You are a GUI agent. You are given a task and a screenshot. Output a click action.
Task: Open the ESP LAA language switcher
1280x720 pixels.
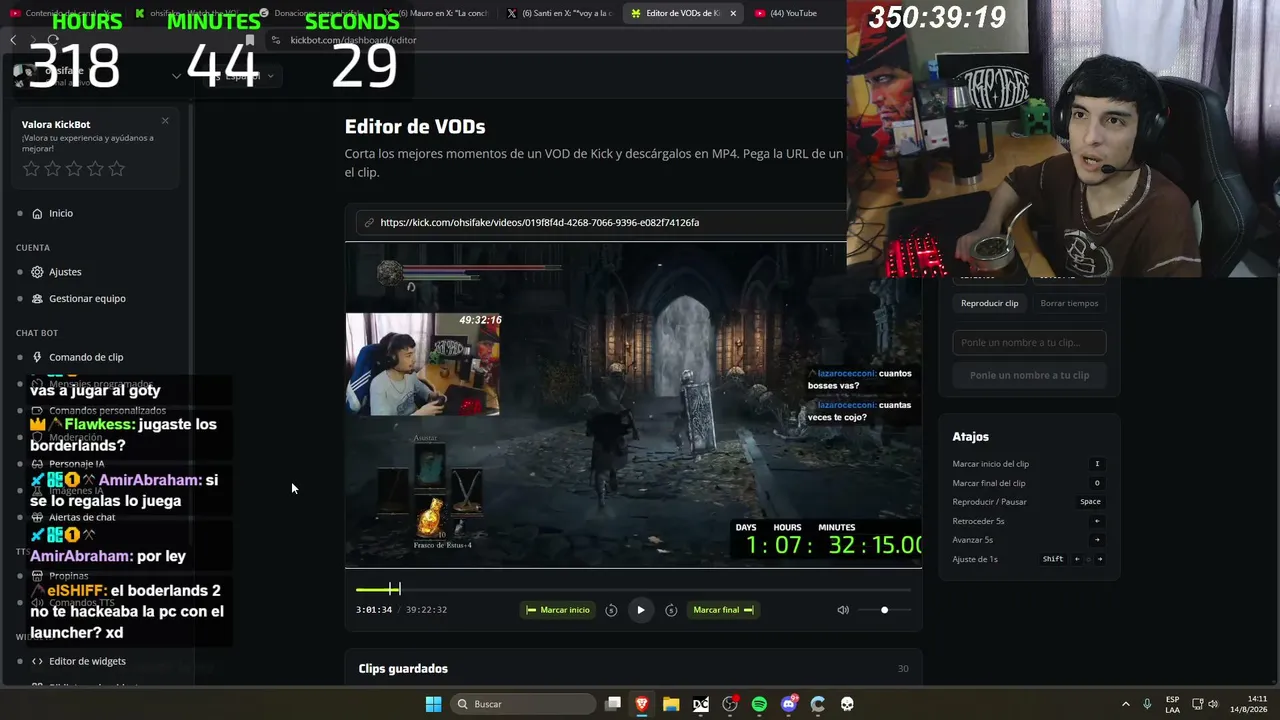[x=1172, y=704]
